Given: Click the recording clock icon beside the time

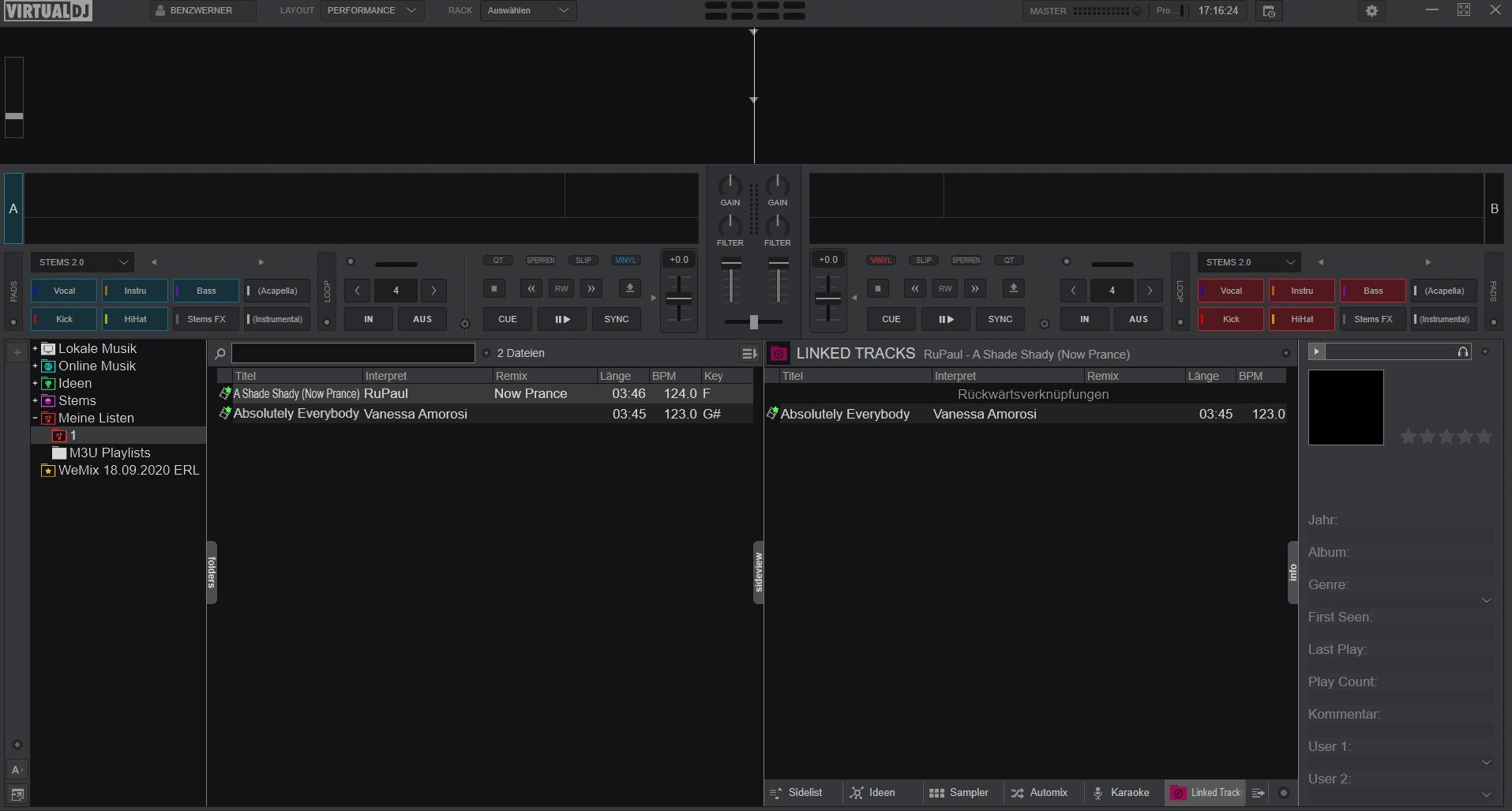Looking at the screenshot, I should (1269, 11).
